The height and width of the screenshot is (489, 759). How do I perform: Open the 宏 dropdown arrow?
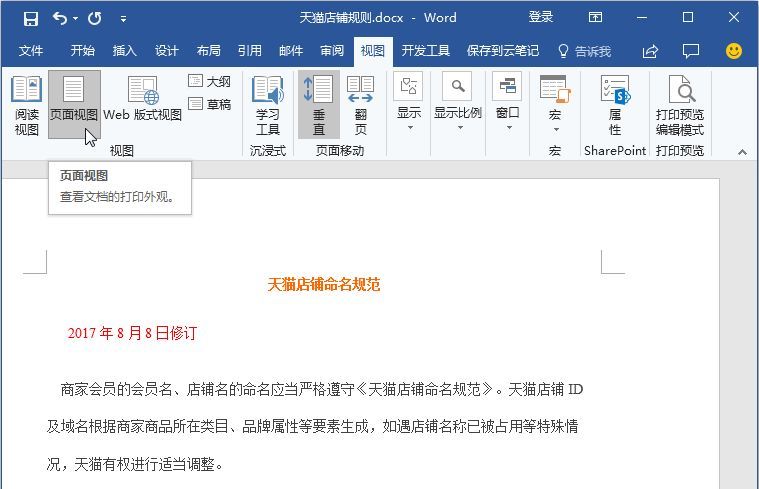(556, 130)
